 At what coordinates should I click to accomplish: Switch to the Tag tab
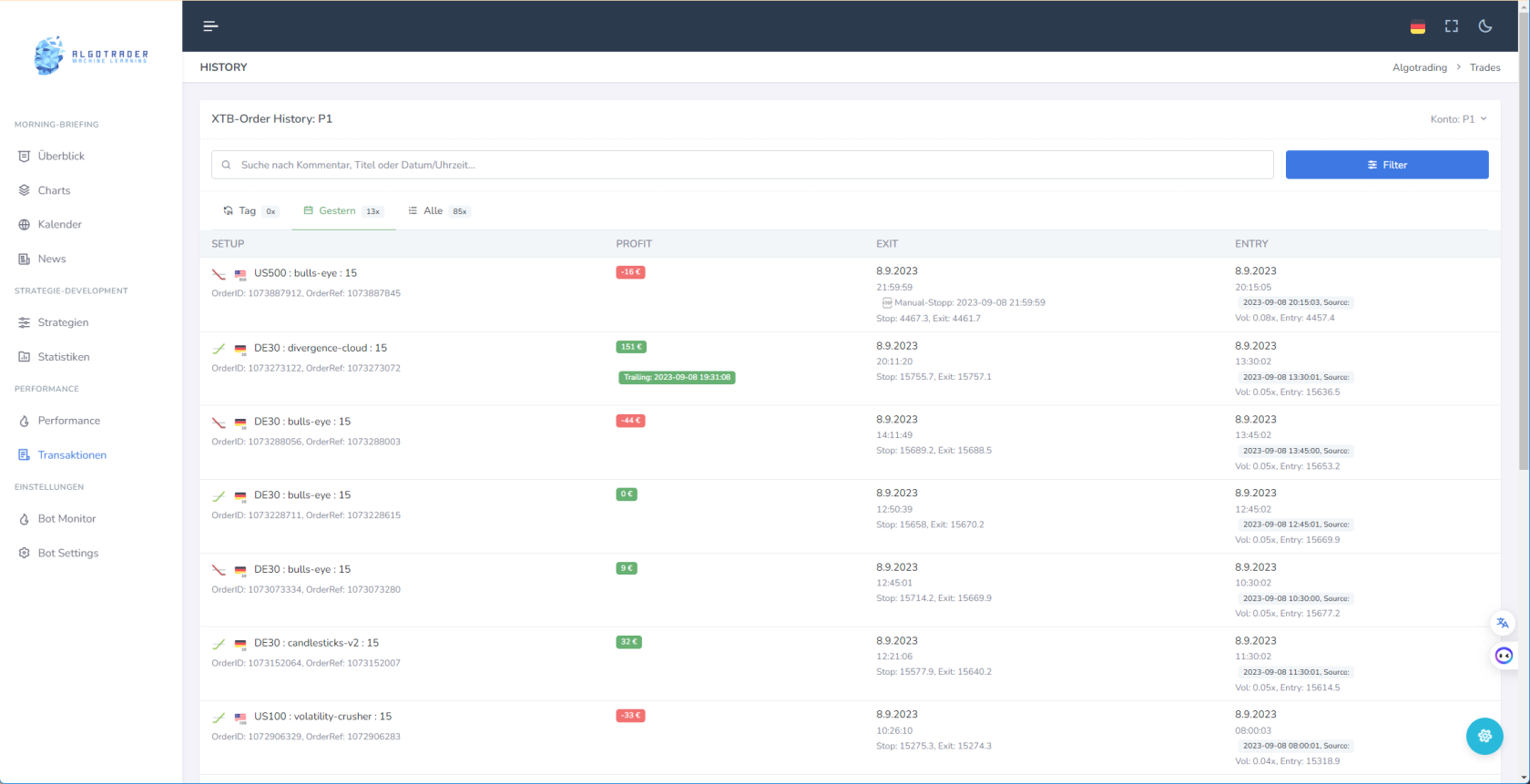[x=250, y=211]
